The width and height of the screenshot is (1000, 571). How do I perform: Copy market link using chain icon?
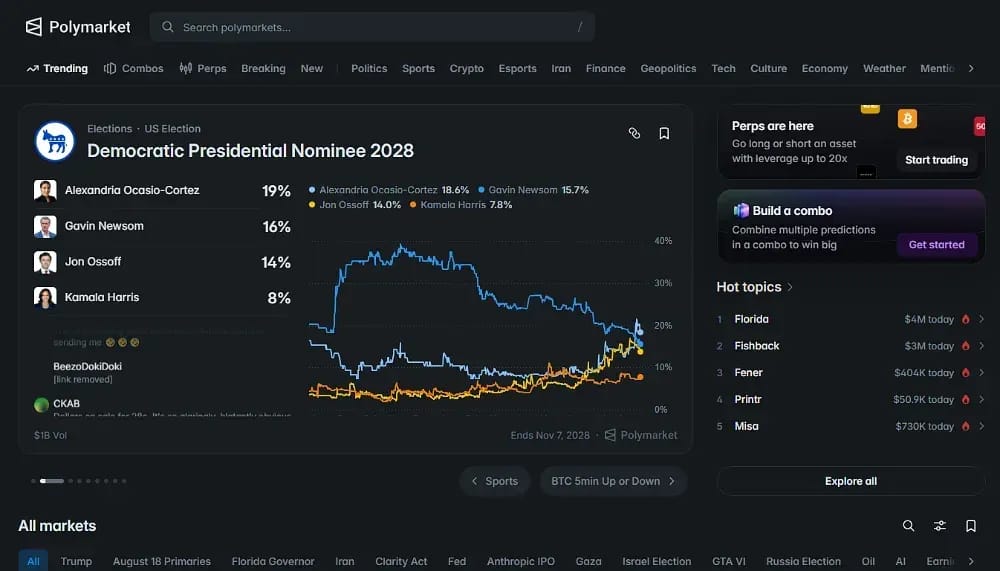click(x=634, y=133)
